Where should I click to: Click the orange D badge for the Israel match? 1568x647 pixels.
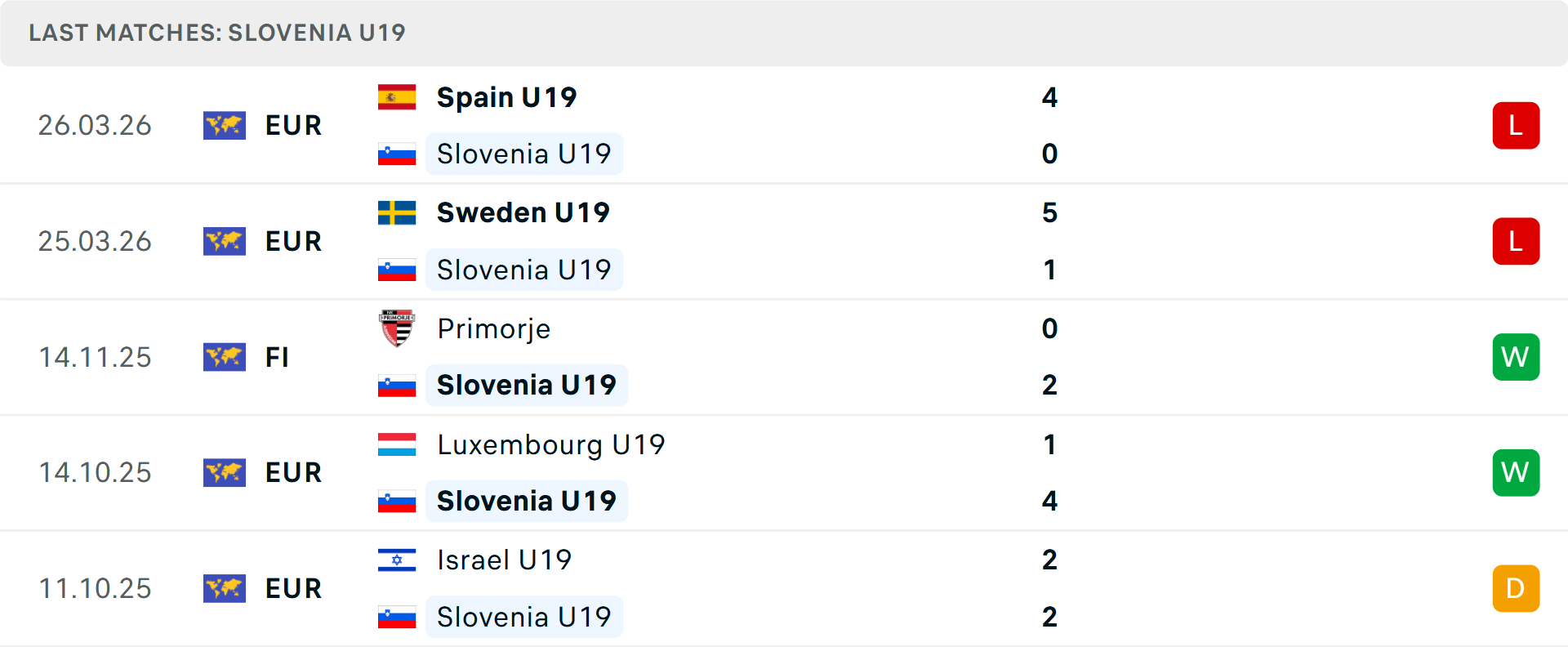(1516, 588)
